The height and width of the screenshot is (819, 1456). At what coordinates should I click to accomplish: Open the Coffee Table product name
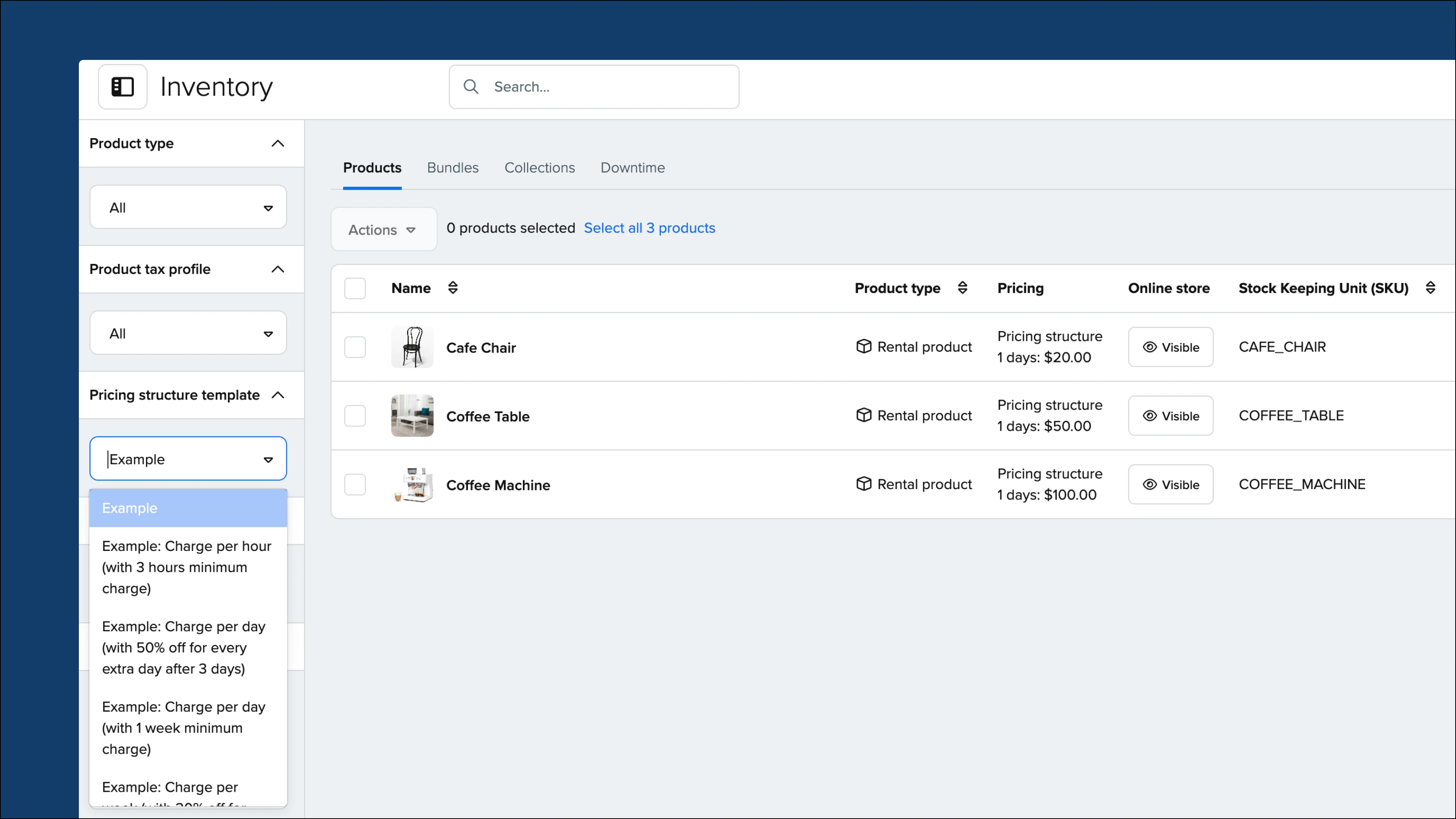tap(488, 417)
